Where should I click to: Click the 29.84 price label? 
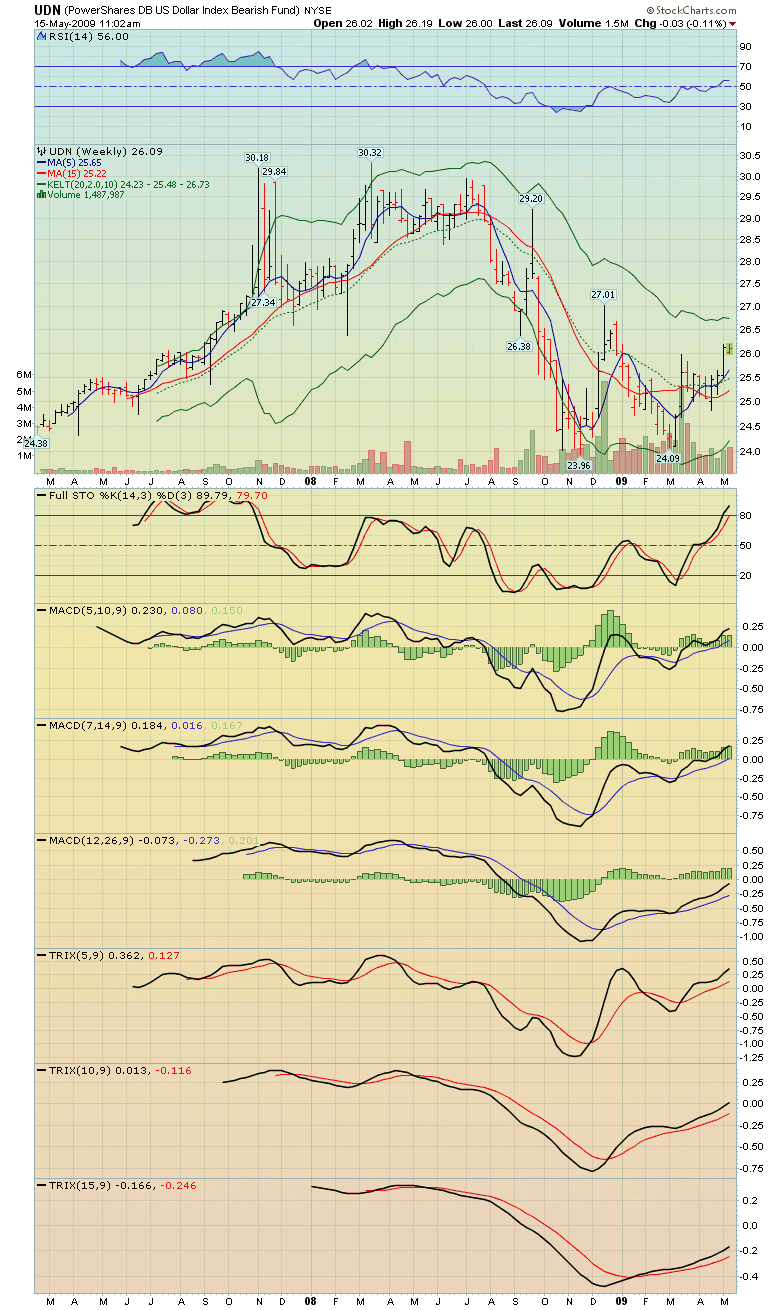coord(274,172)
